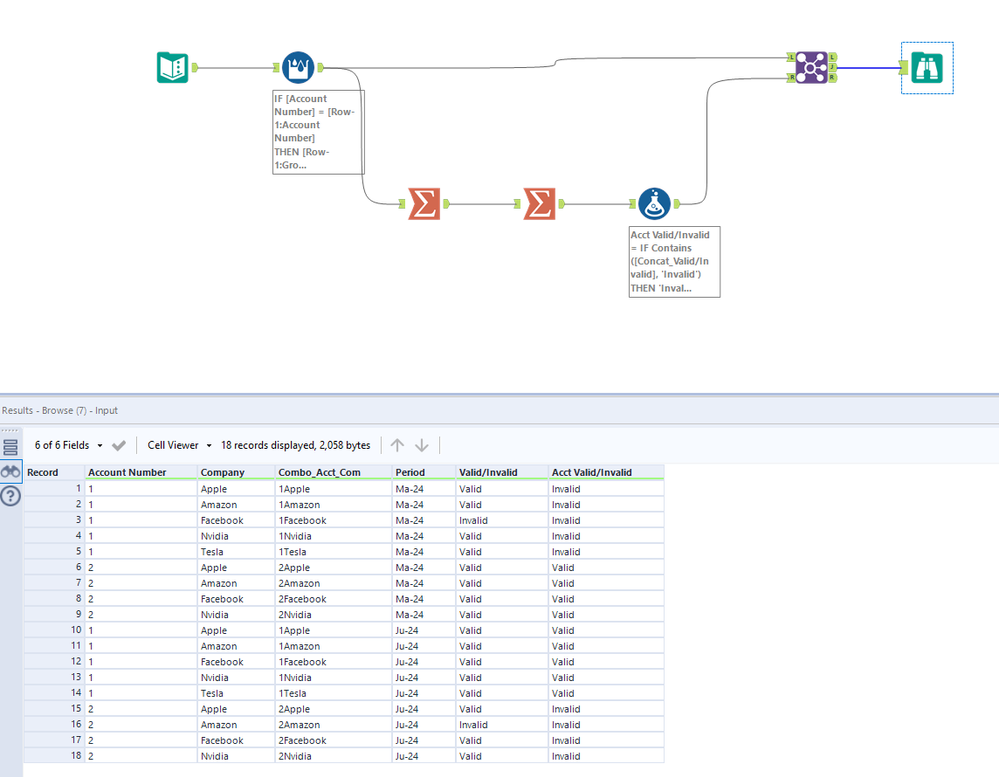Click the Join tool J output anchor

coord(832,68)
